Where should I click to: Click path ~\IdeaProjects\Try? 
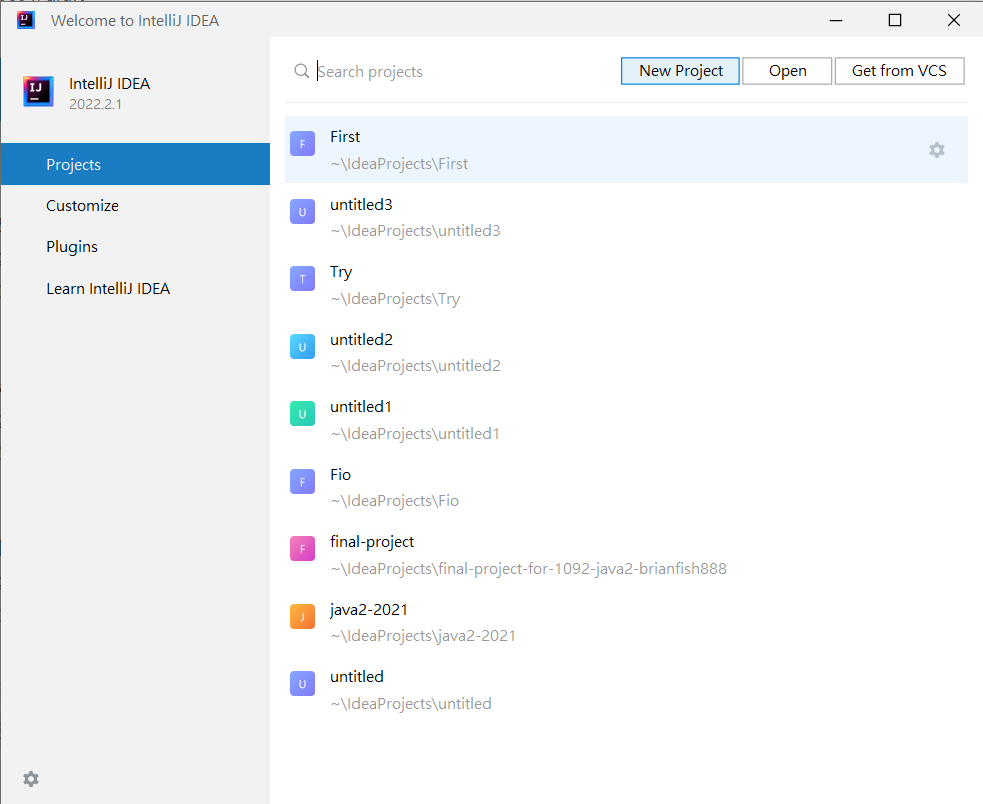[x=395, y=299]
